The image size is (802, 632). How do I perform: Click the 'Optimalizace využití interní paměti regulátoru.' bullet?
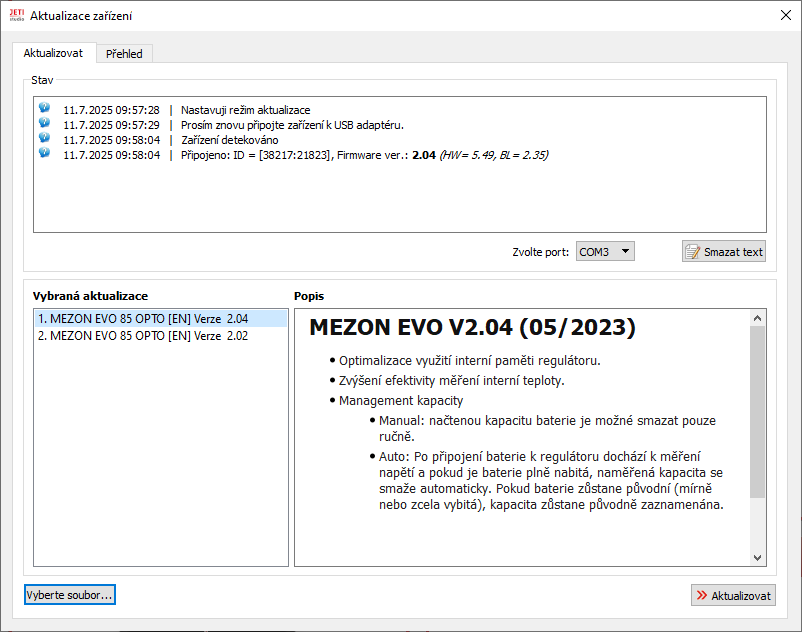pos(469,360)
